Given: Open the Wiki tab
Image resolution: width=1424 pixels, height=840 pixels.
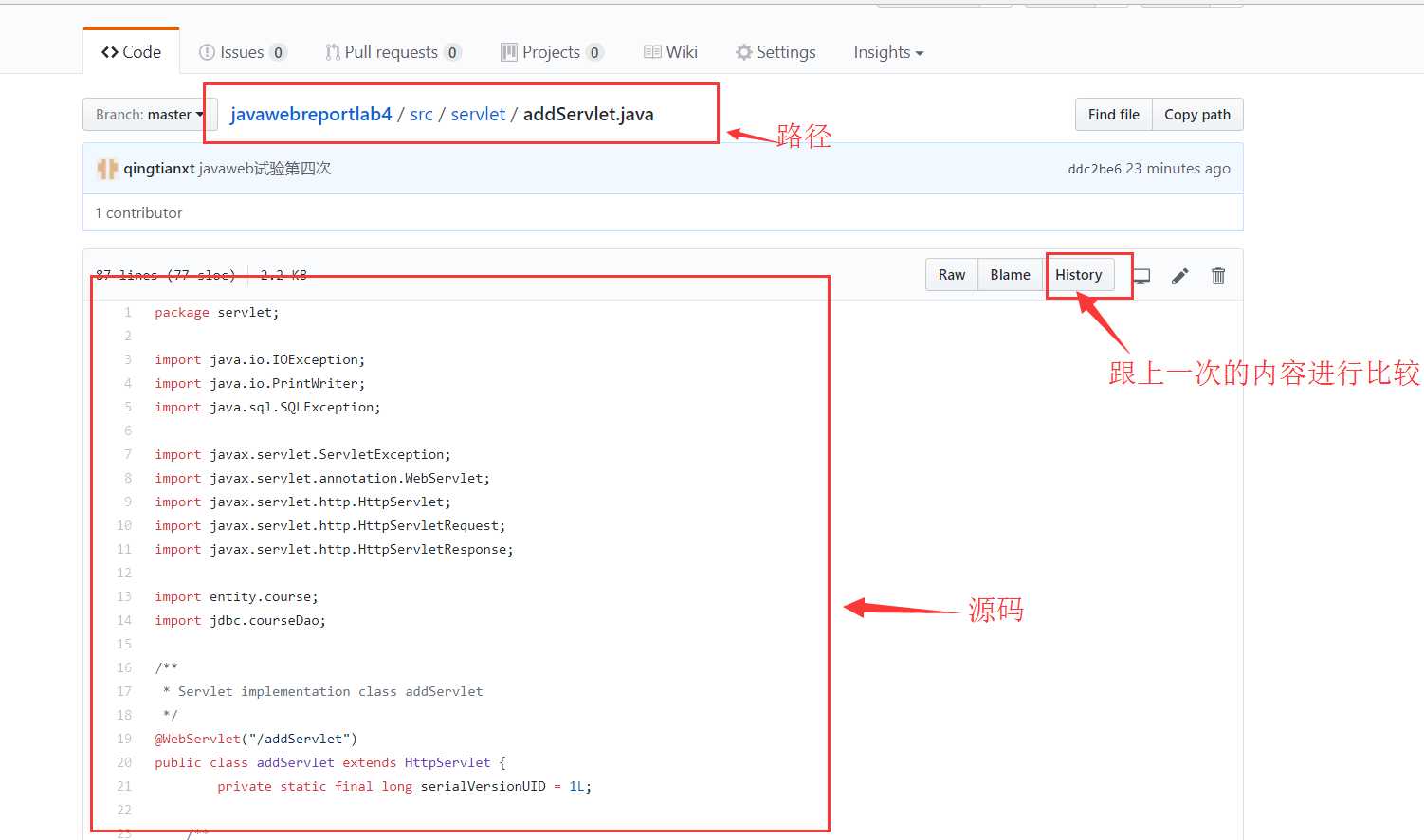Looking at the screenshot, I should [670, 52].
